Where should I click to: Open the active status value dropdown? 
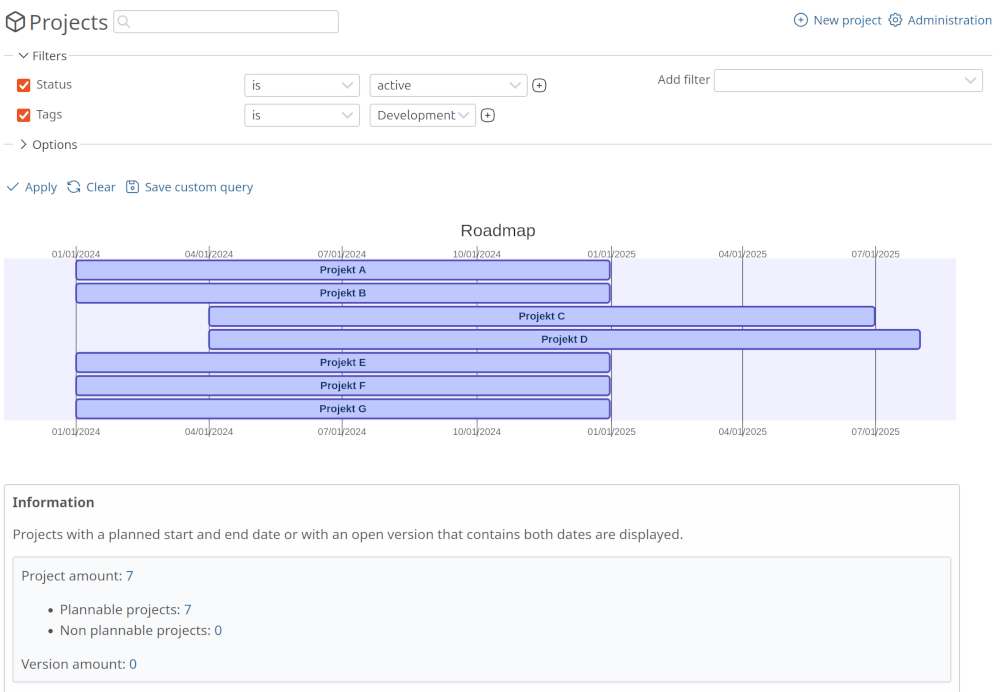448,85
